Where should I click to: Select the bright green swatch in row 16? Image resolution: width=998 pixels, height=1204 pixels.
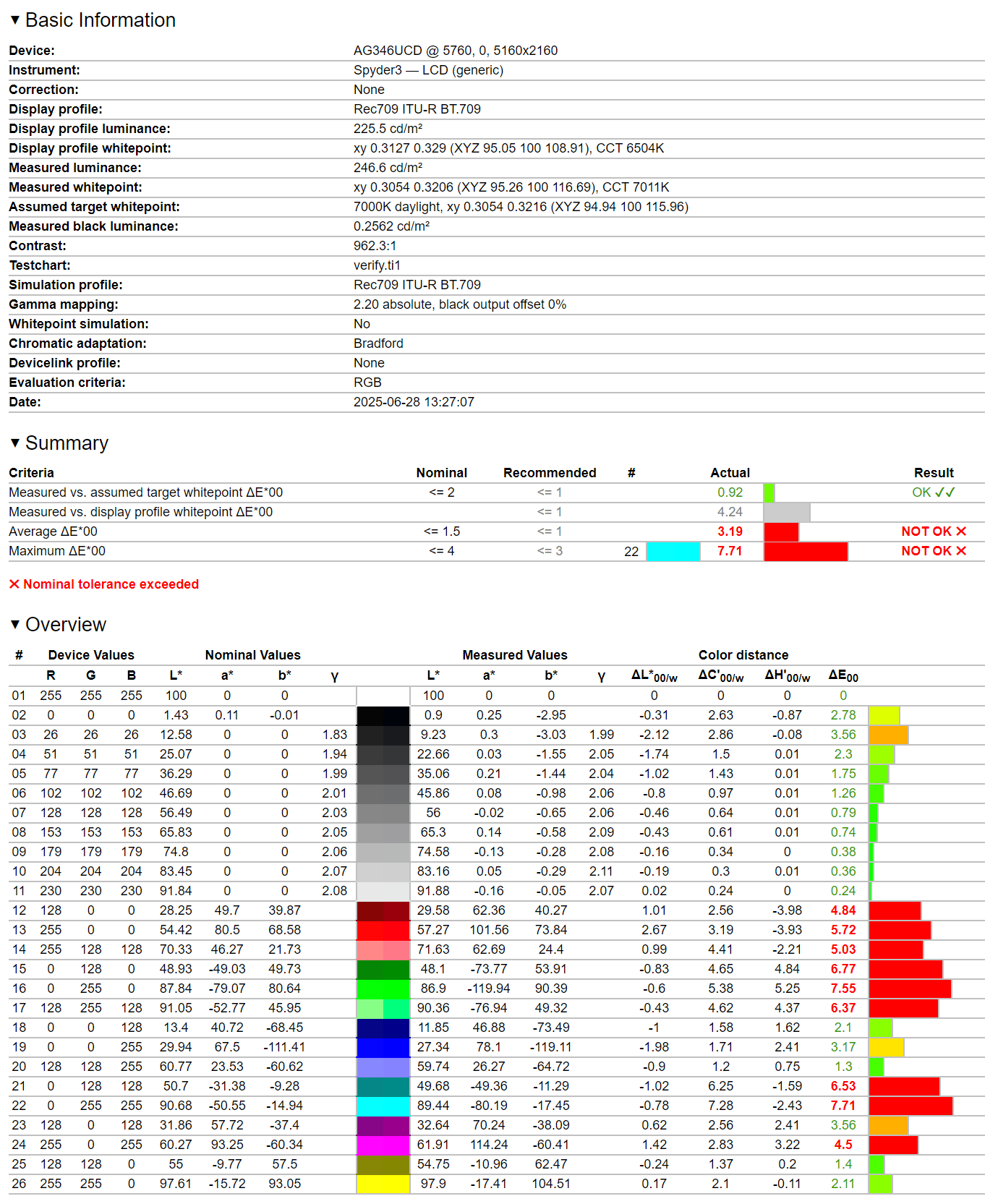tap(383, 989)
